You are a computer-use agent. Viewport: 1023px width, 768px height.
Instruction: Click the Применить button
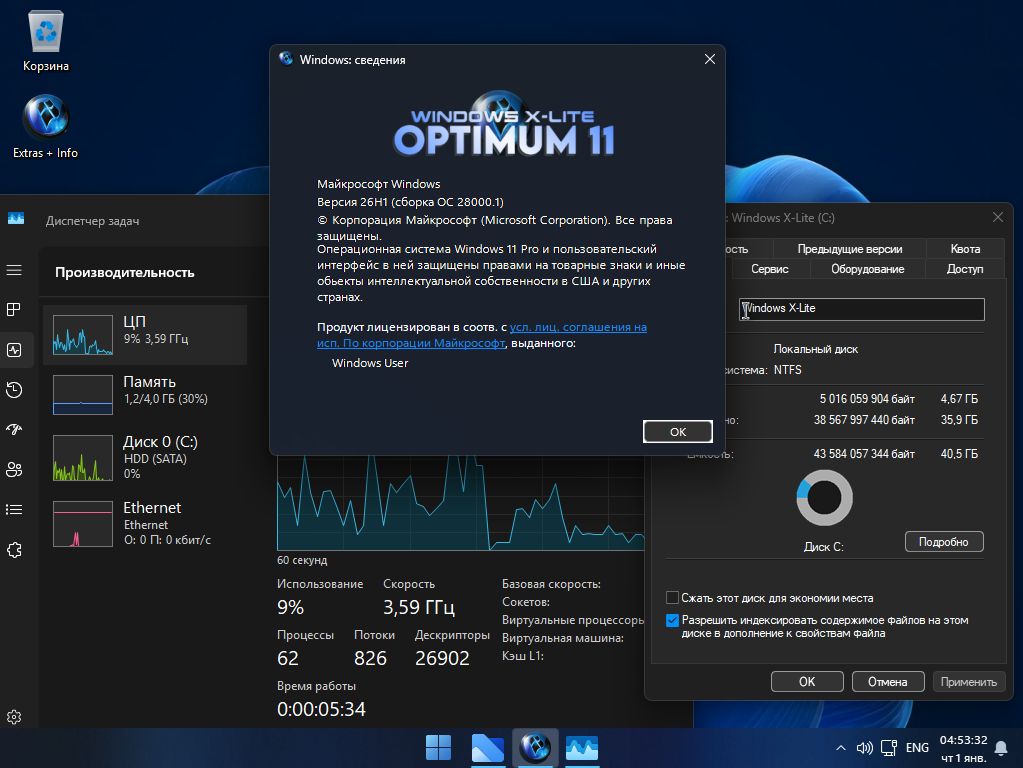pyautogui.click(x=969, y=681)
